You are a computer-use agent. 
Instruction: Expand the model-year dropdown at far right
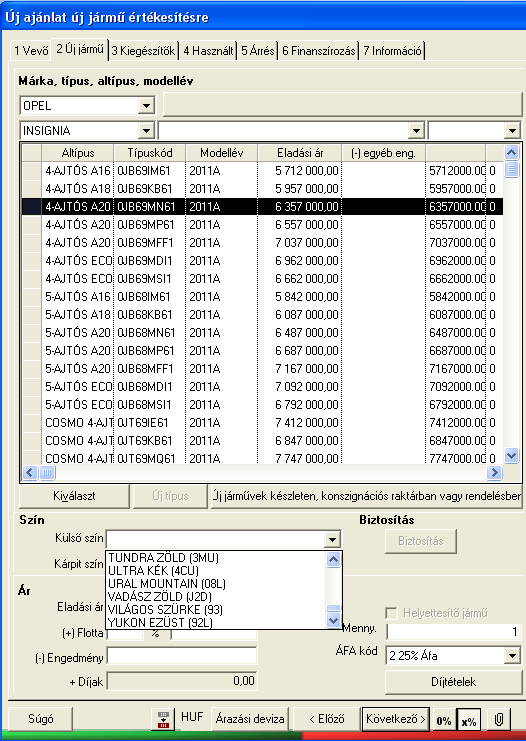tap(512, 130)
